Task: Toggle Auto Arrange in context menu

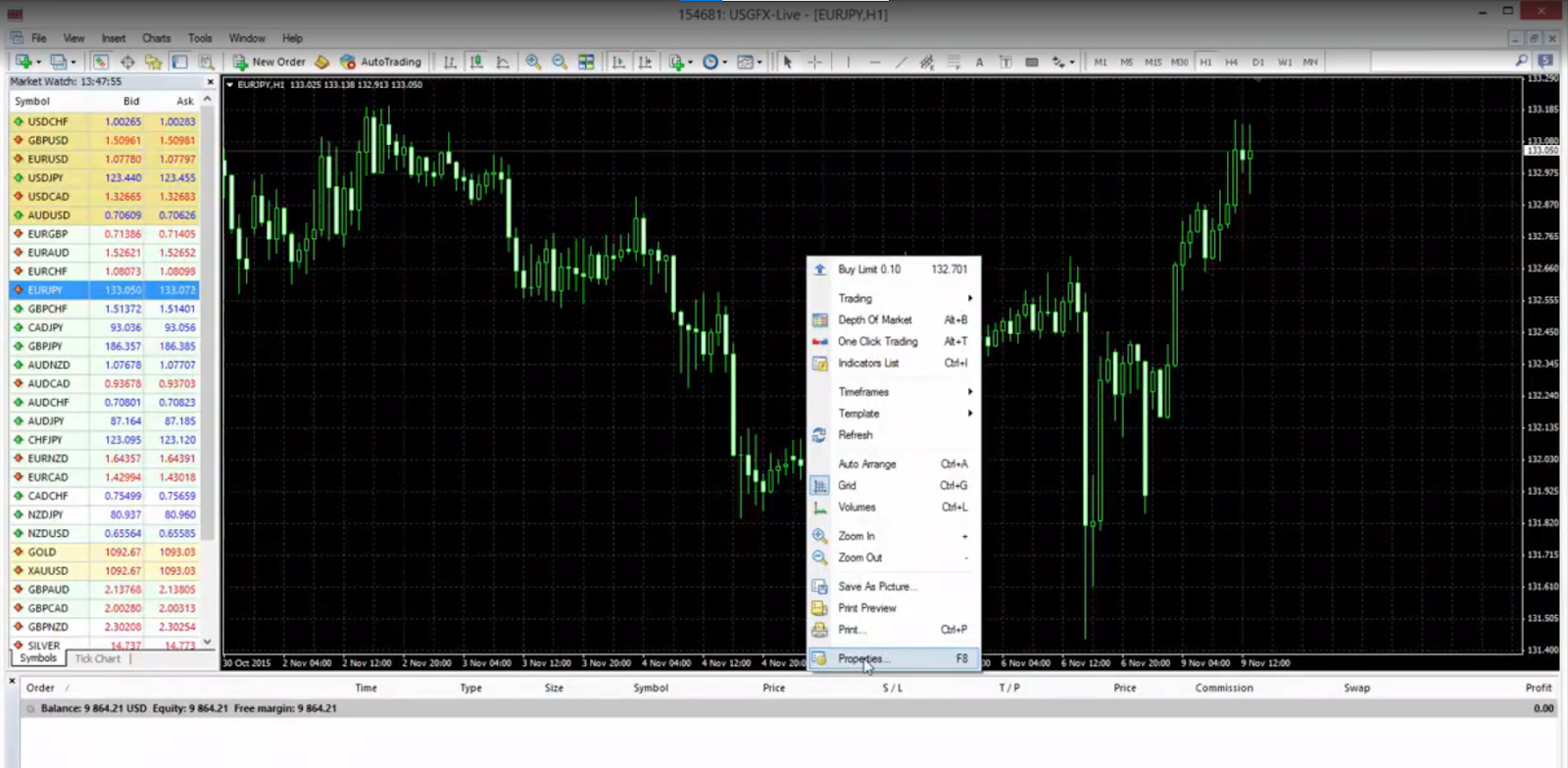Action: coord(893,464)
